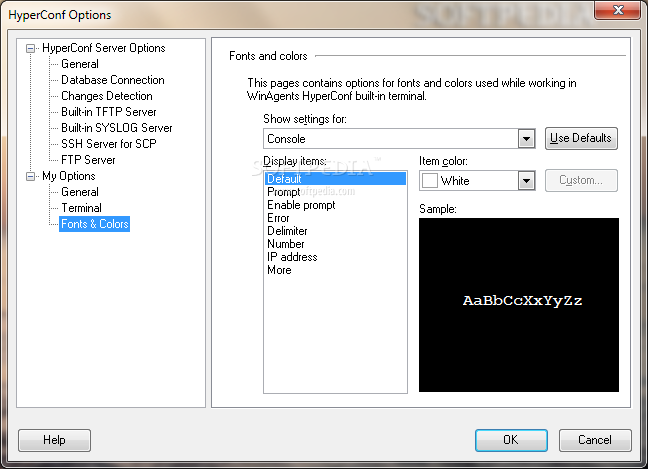Select General under My Options
Image resolution: width=648 pixels, height=469 pixels.
80,192
